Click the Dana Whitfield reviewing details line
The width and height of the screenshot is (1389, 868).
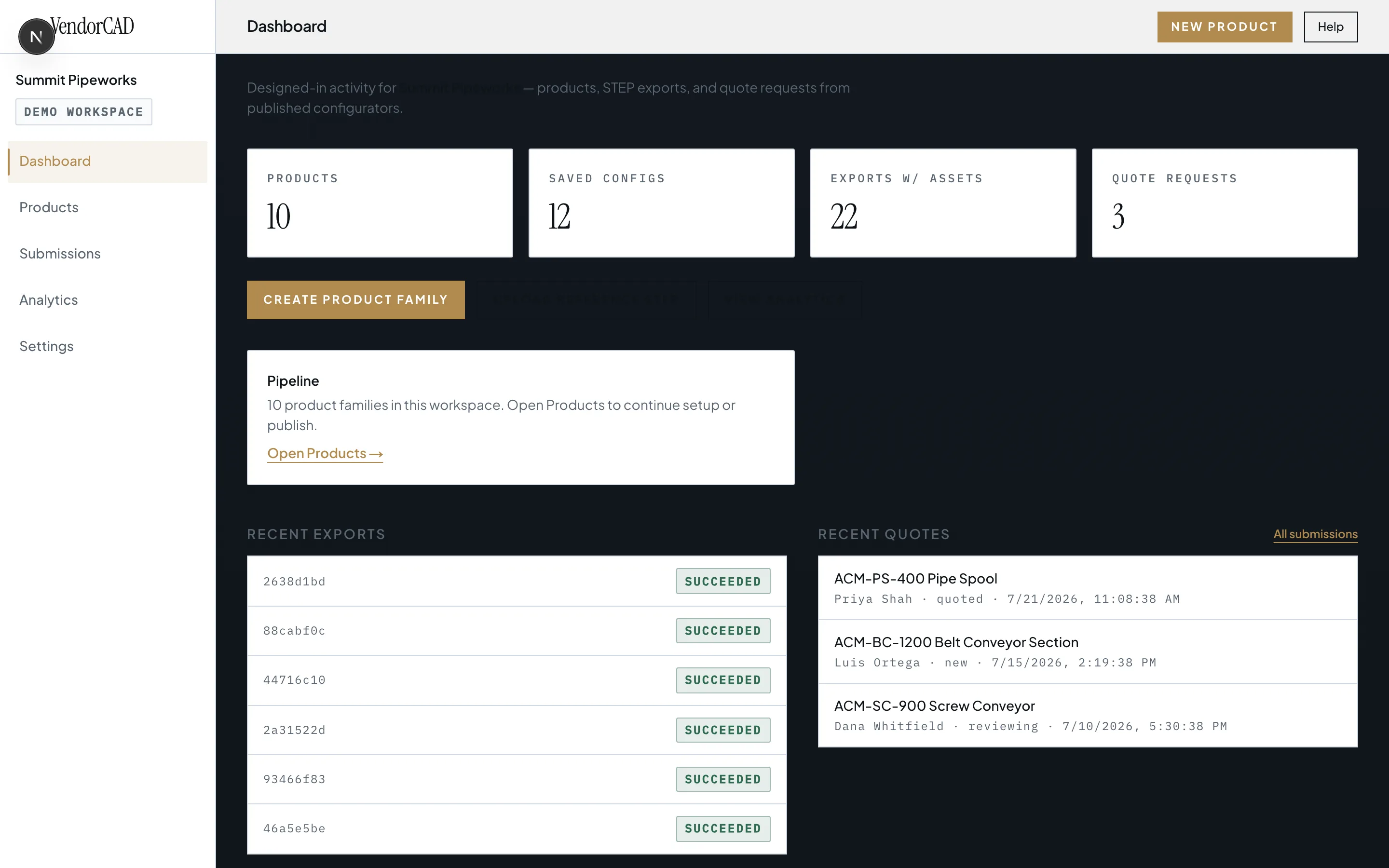tap(1030, 726)
